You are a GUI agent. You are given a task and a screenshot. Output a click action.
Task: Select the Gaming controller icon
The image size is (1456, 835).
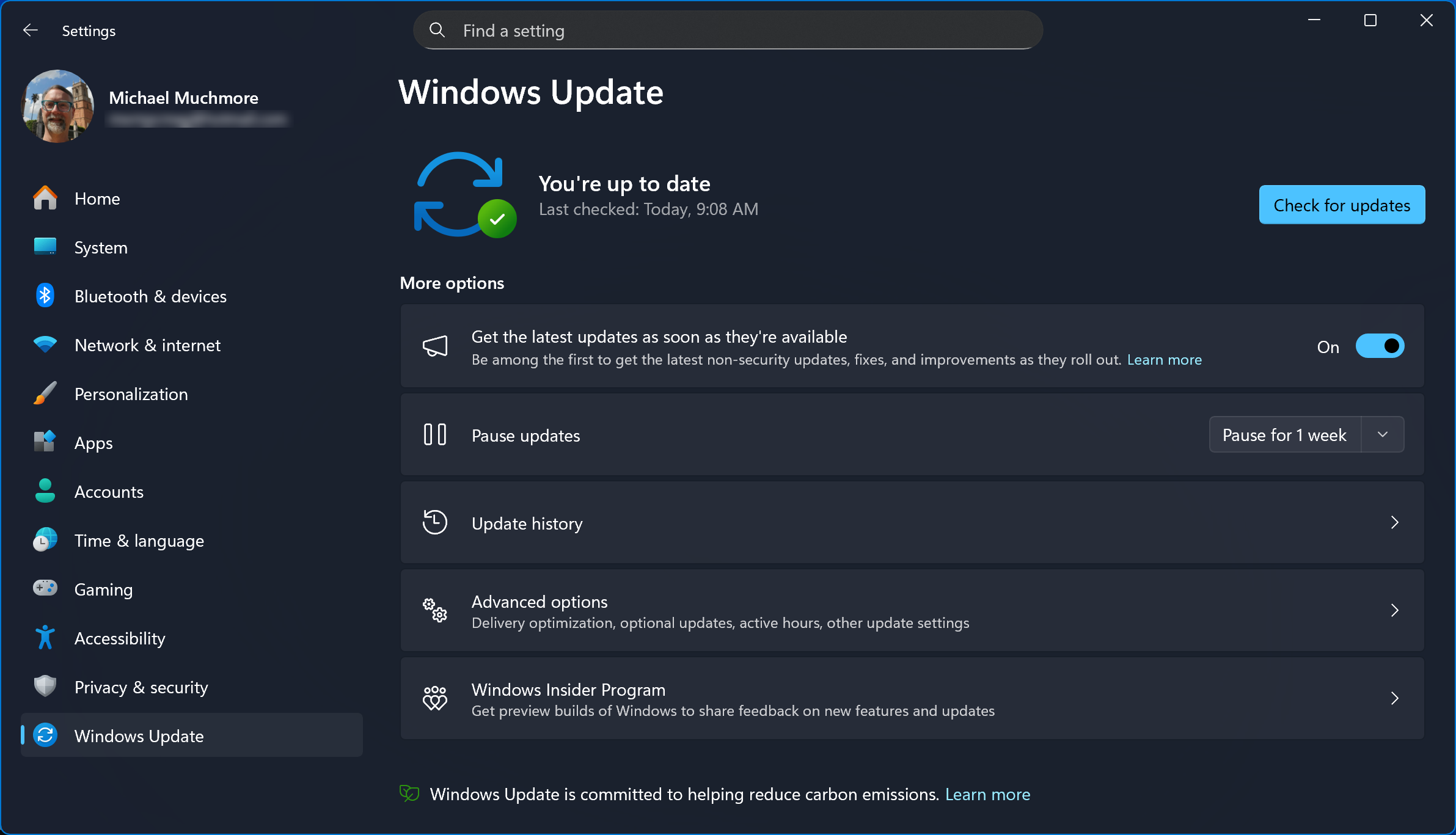(x=45, y=588)
